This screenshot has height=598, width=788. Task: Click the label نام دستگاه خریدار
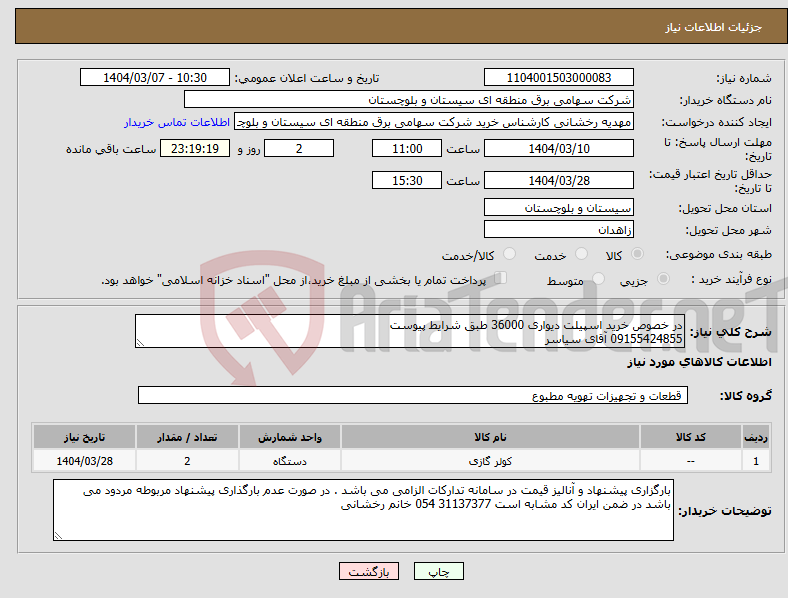click(726, 101)
